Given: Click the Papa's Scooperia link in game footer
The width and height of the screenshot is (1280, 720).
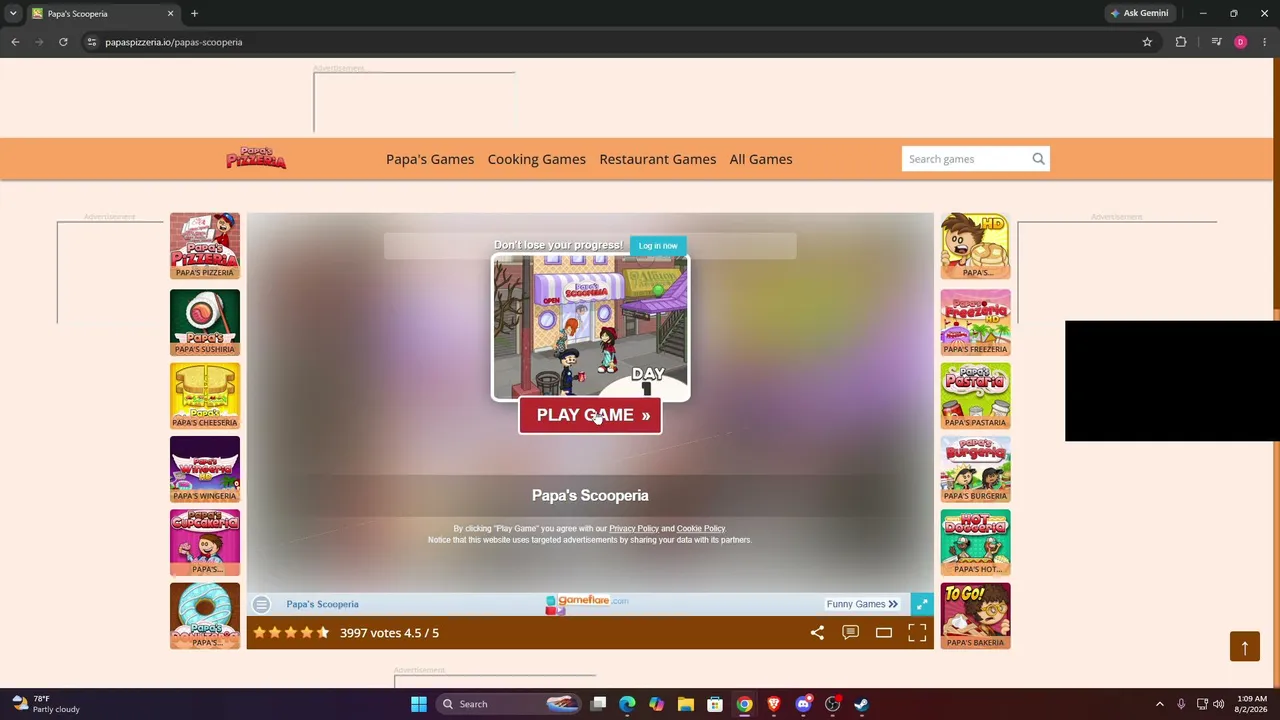Looking at the screenshot, I should tap(322, 604).
